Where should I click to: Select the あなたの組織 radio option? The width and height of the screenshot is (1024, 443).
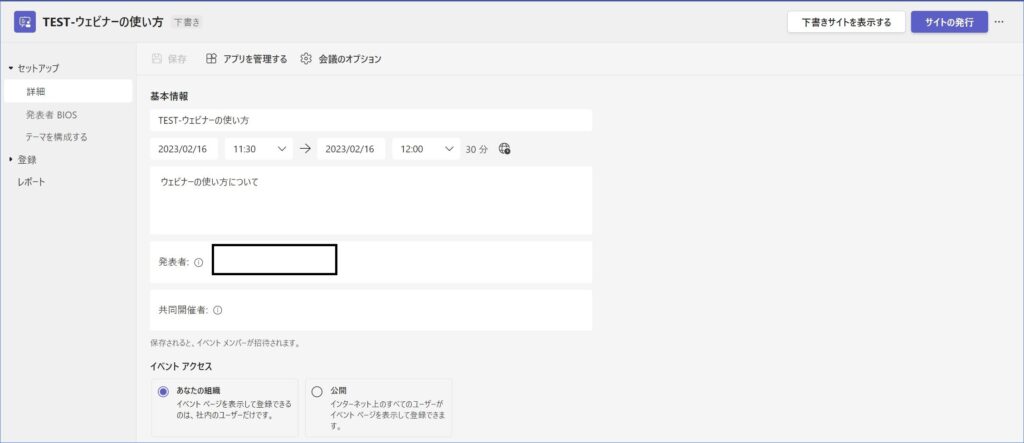[x=163, y=392]
